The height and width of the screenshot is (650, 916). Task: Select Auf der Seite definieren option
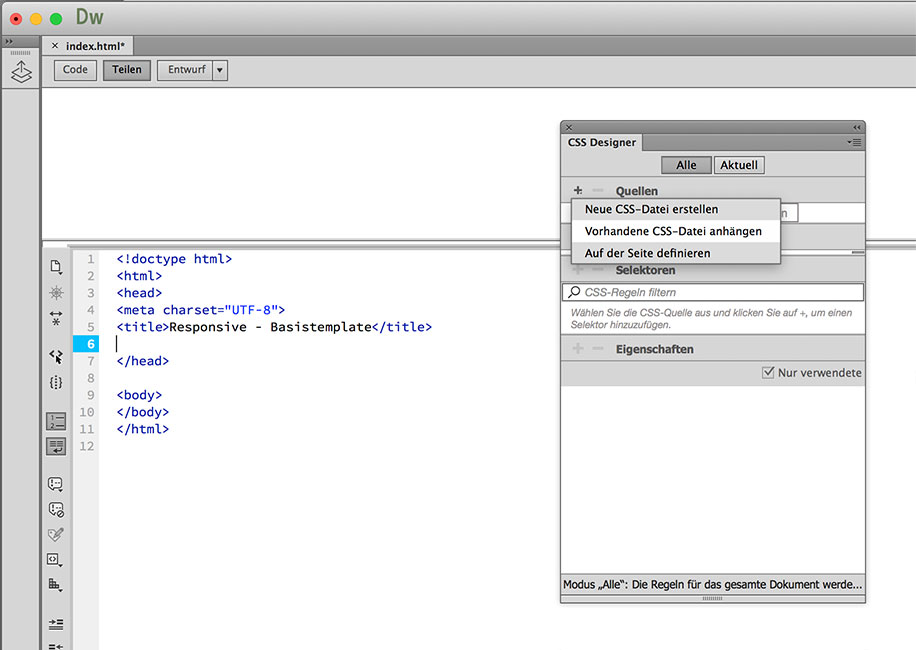(647, 253)
